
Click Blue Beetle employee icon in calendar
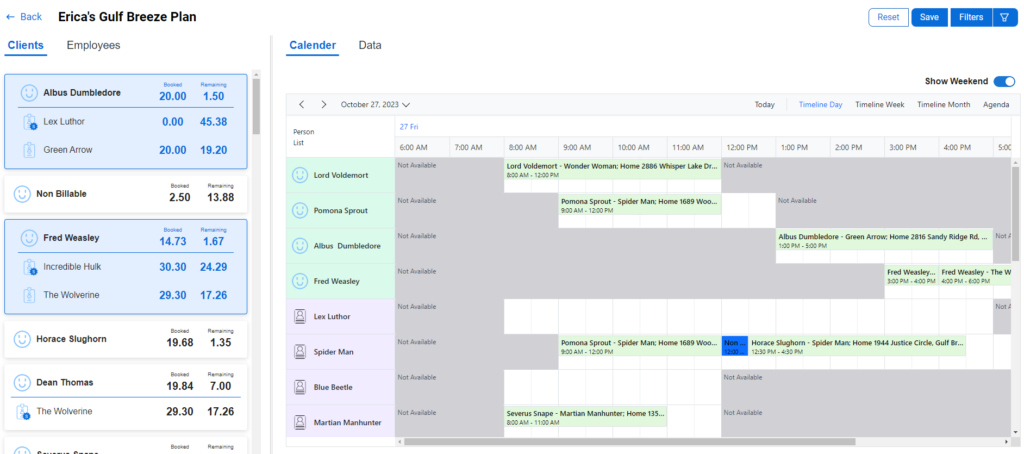(300, 387)
